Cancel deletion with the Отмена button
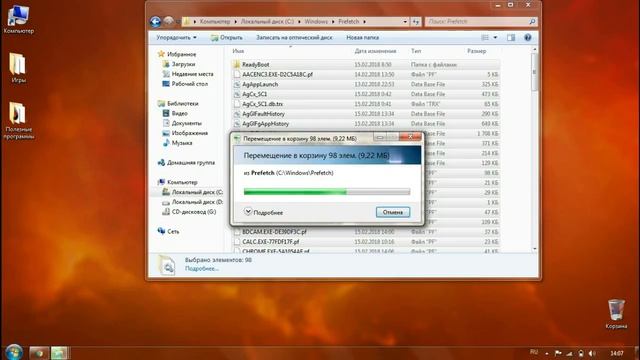The width and height of the screenshot is (640, 360). (x=393, y=212)
